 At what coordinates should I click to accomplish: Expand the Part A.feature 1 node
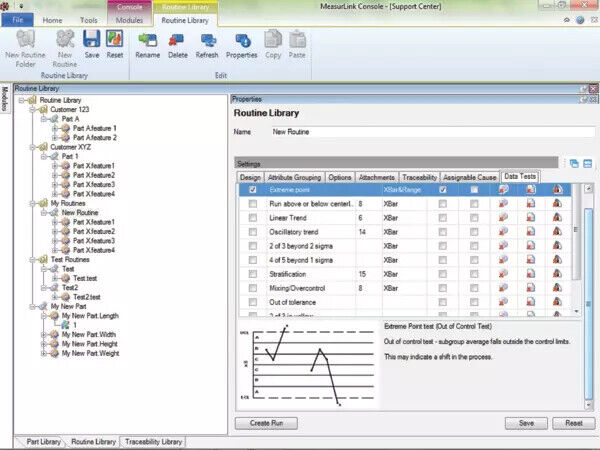(55, 128)
